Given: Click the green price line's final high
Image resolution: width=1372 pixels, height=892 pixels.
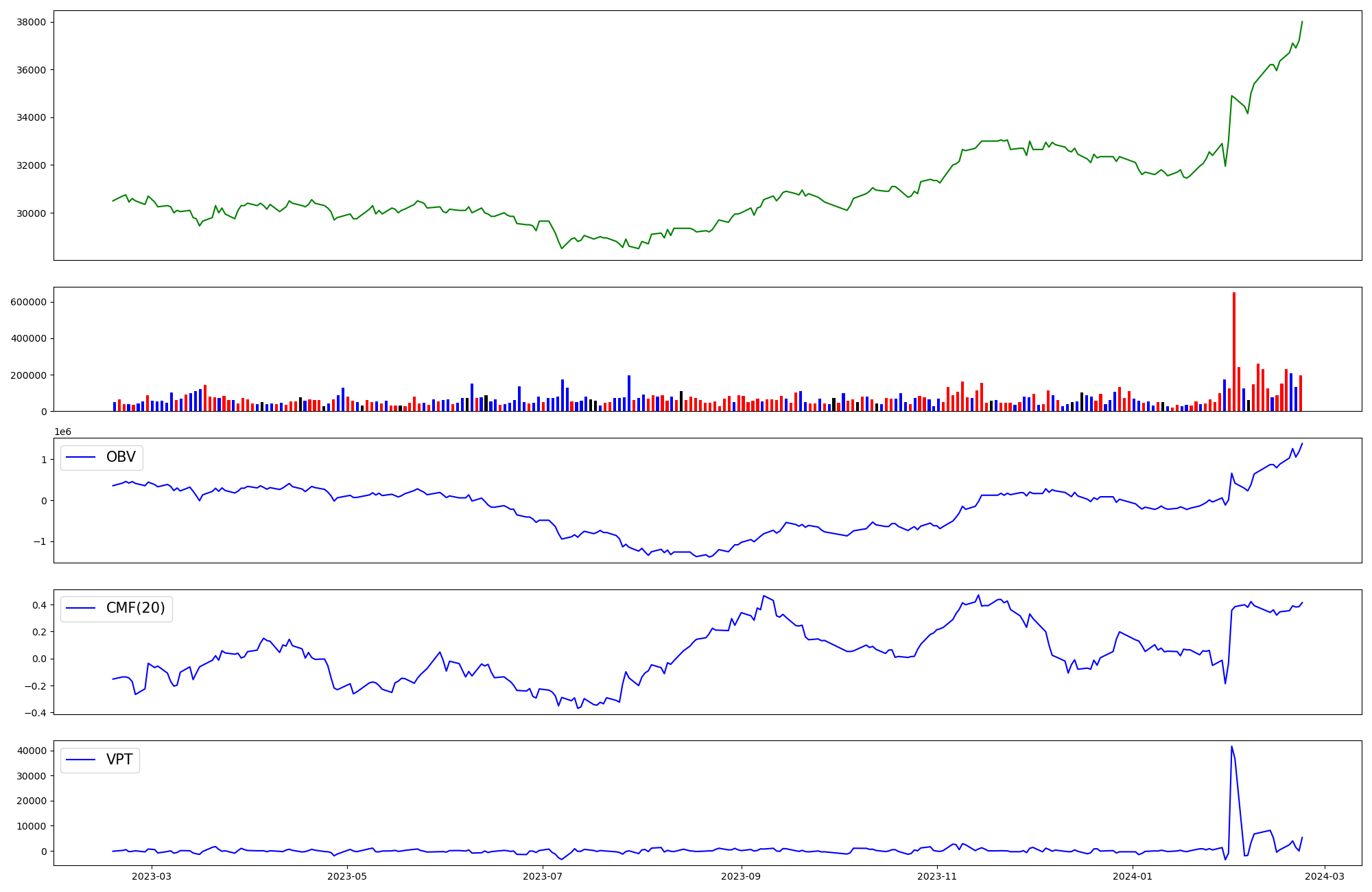Looking at the screenshot, I should coord(1302,22).
